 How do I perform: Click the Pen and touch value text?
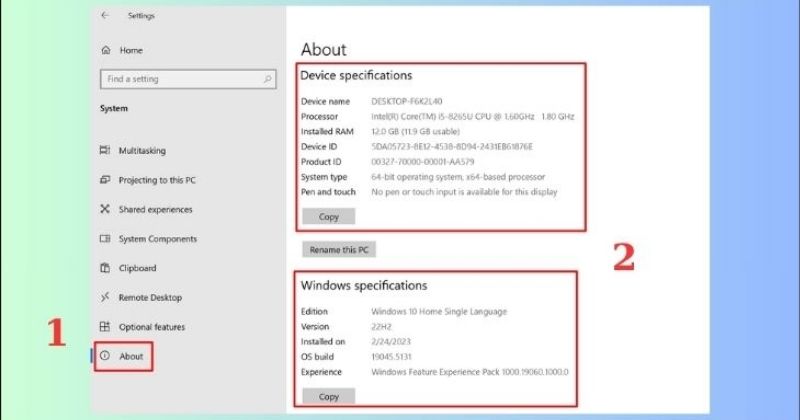click(464, 192)
